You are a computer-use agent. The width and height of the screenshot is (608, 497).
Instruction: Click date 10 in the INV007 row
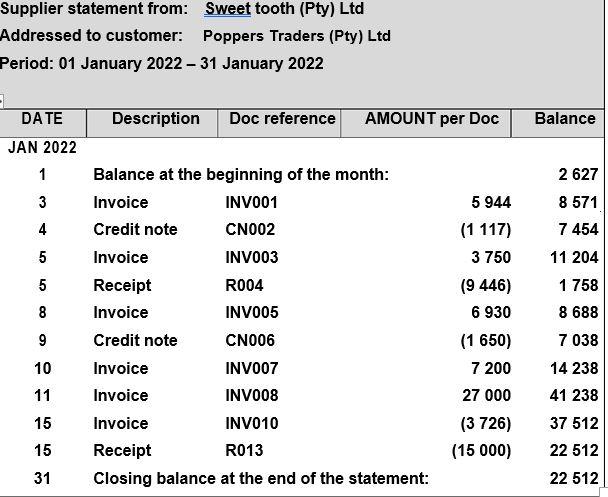(x=42, y=368)
